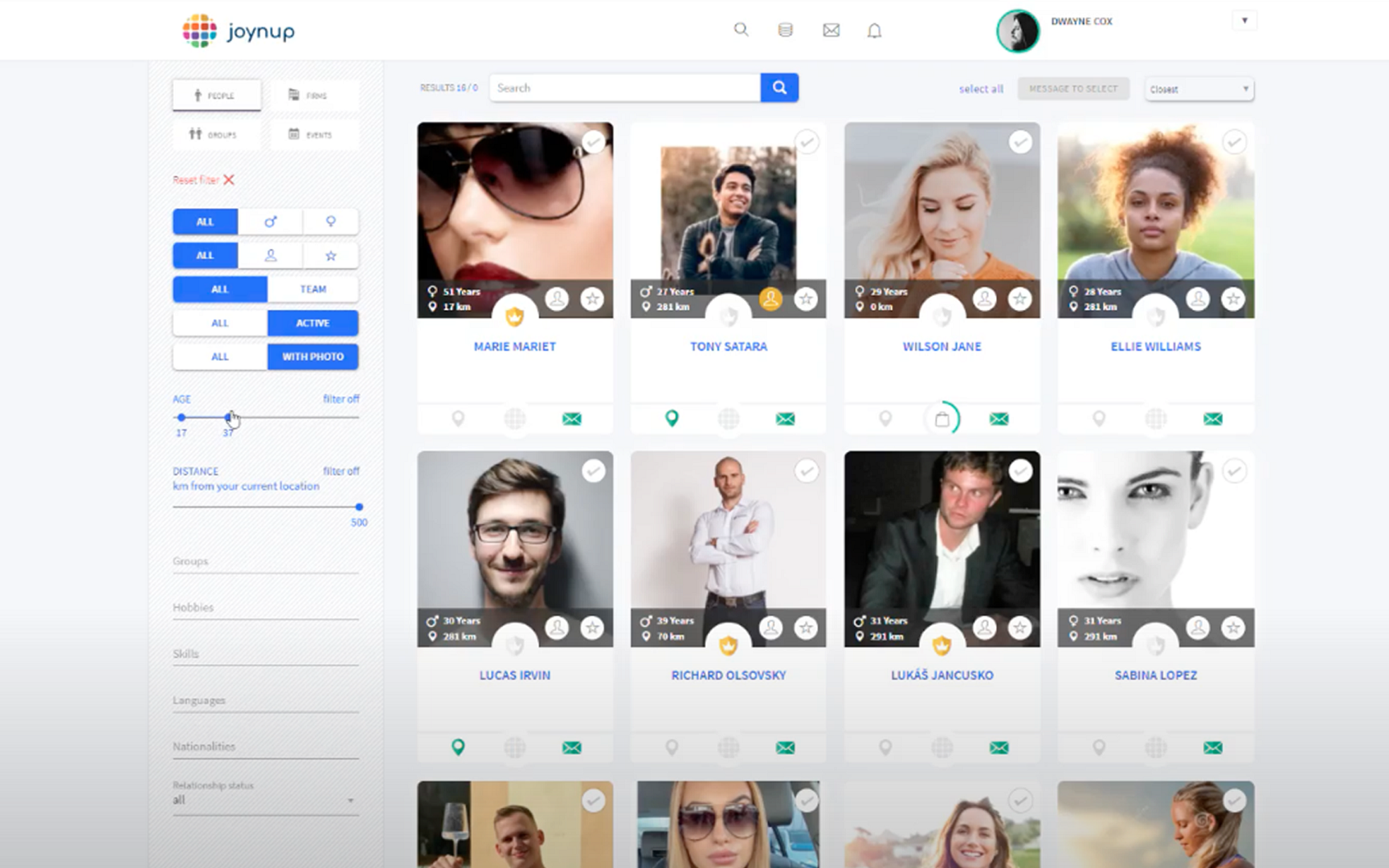Viewport: 1389px width, 868px height.
Task: Select the checkmark on Ellie Williams's card
Action: pyautogui.click(x=1234, y=141)
